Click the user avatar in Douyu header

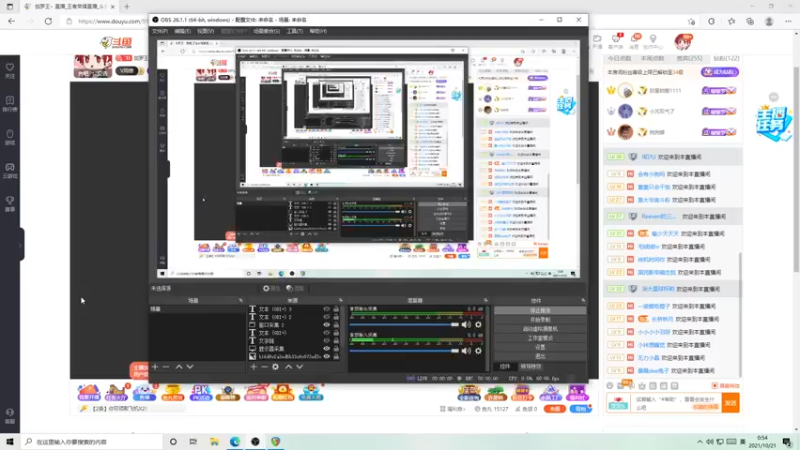[683, 42]
